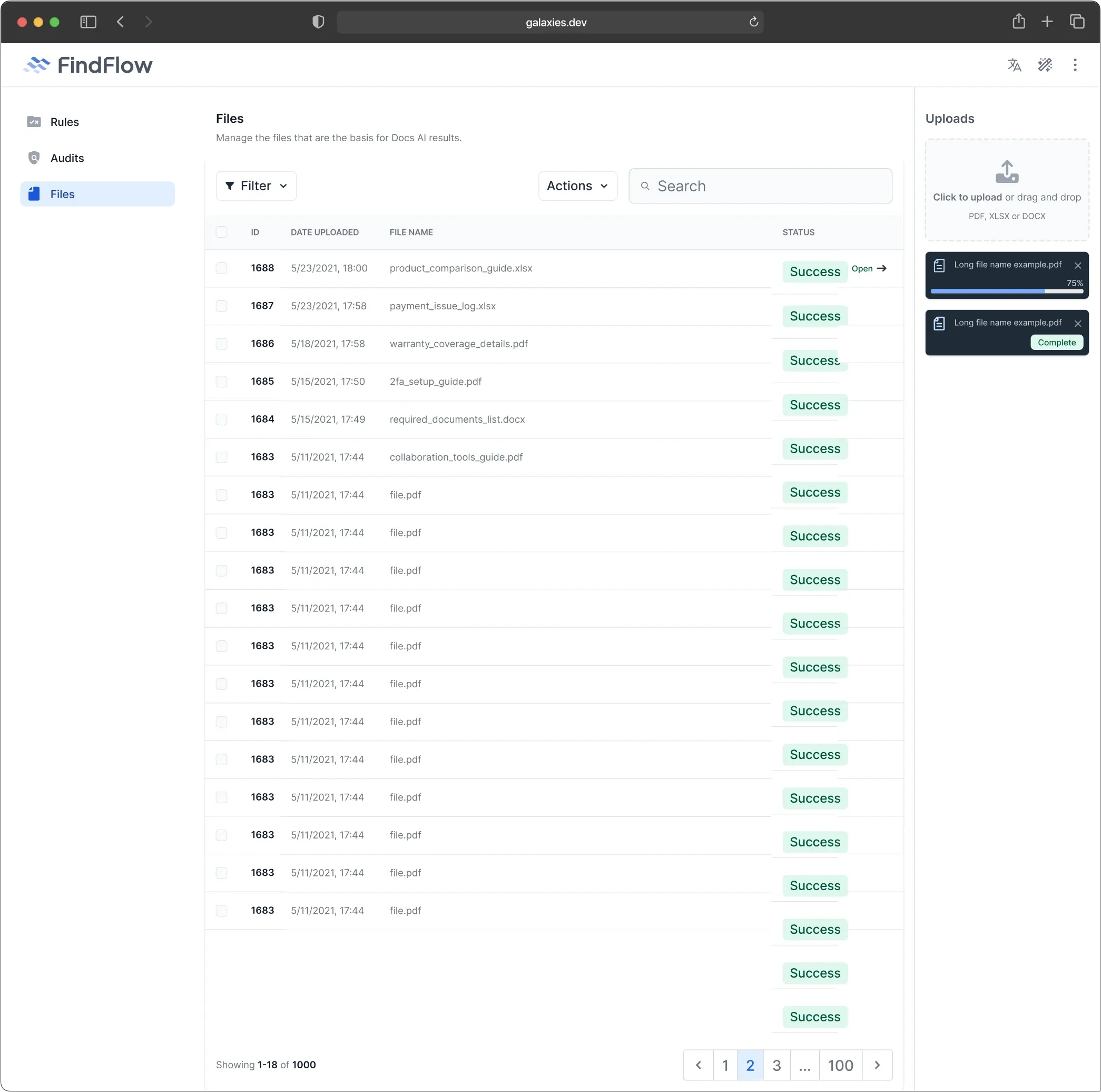Viewport: 1101px width, 1092px height.
Task: Click the magic wand icon in header
Action: (x=1045, y=65)
